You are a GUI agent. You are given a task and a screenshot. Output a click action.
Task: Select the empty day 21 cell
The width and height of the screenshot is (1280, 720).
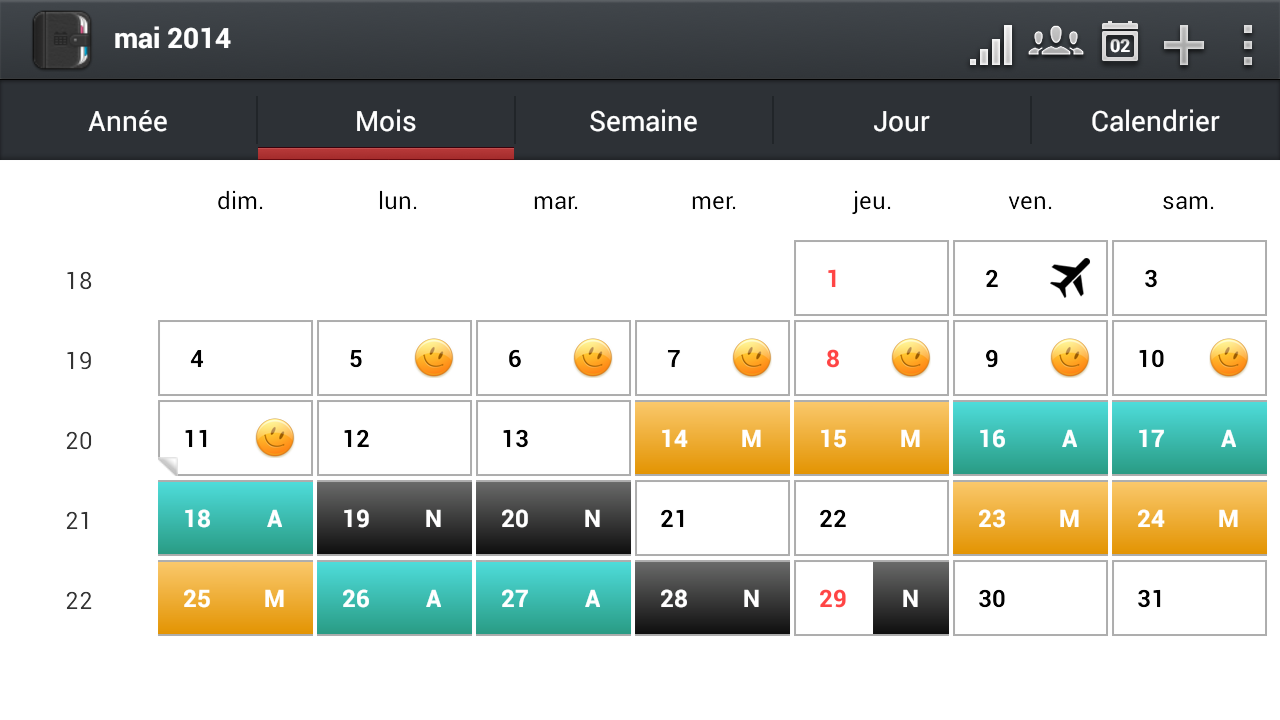(x=712, y=518)
